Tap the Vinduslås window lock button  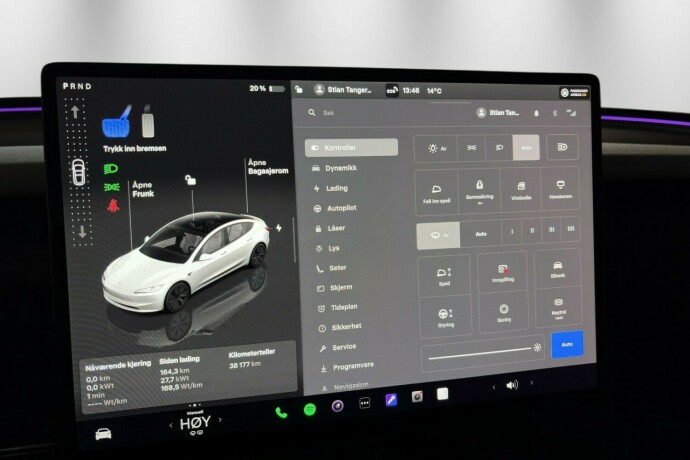[521, 190]
